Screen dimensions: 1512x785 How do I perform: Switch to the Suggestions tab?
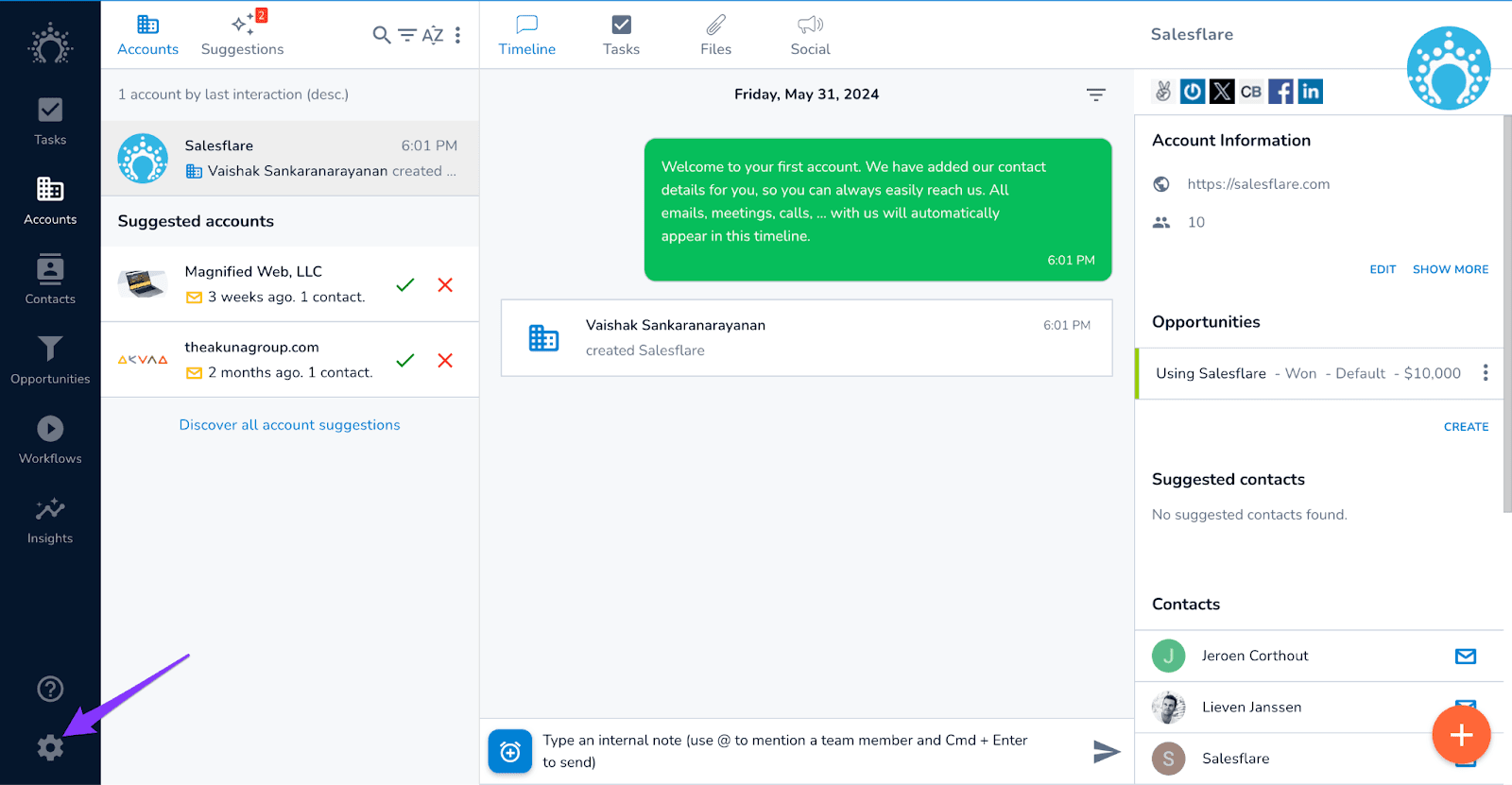pyautogui.click(x=242, y=35)
